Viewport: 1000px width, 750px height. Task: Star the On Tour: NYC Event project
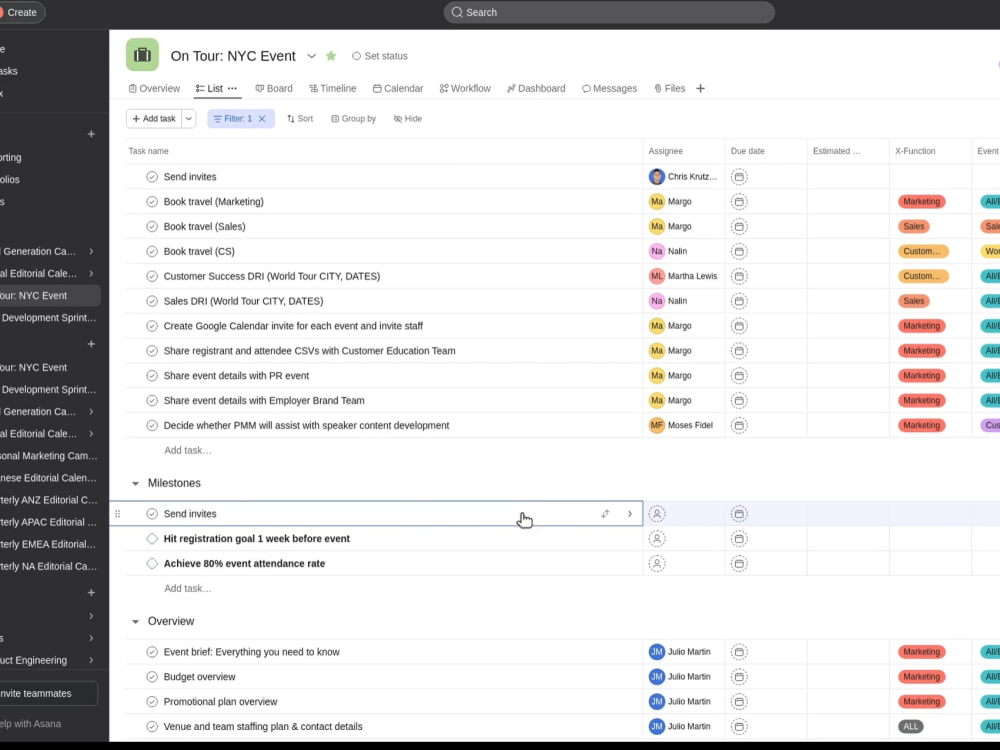point(331,56)
